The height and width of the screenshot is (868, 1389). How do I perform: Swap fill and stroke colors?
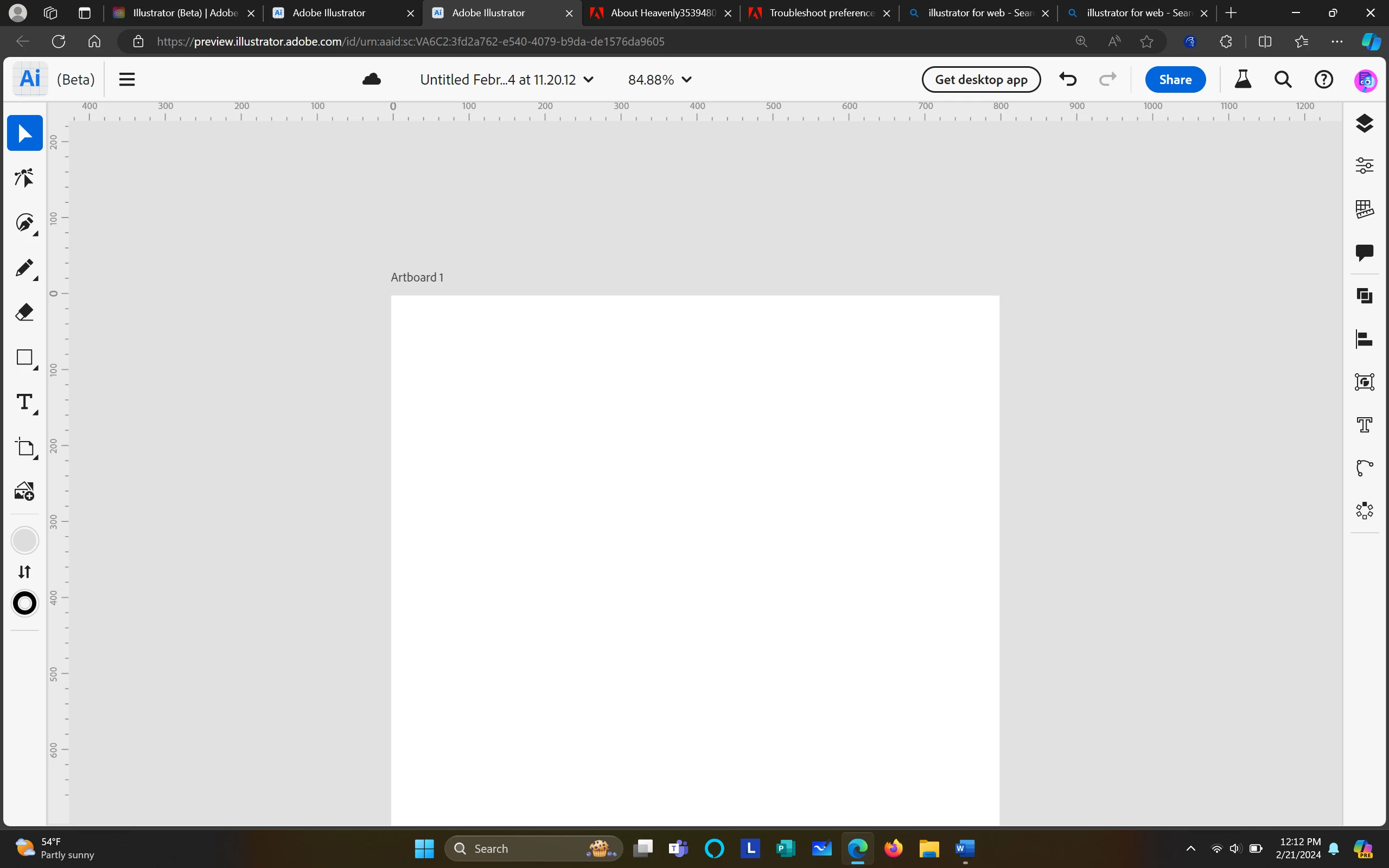click(x=24, y=572)
